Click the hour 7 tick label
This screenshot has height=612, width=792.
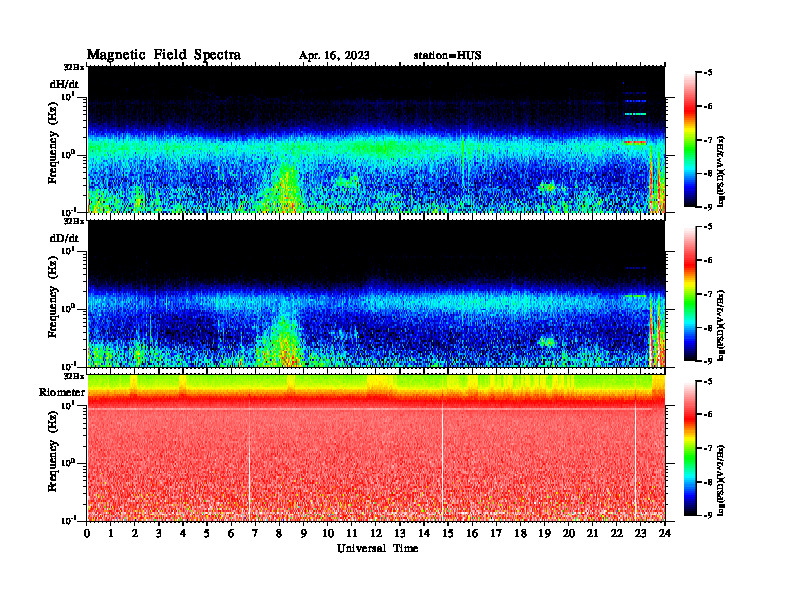pyautogui.click(x=255, y=533)
